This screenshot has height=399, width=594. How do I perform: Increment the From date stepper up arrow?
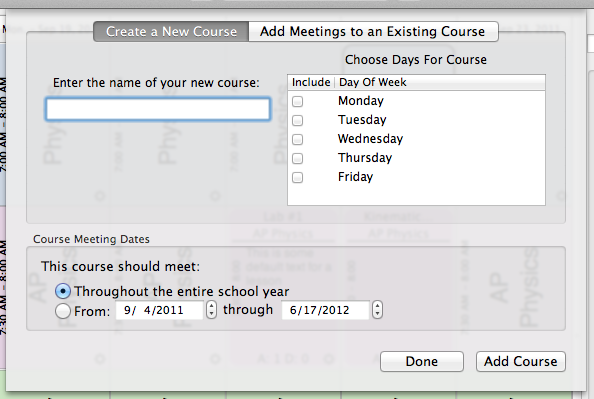[x=212, y=305]
